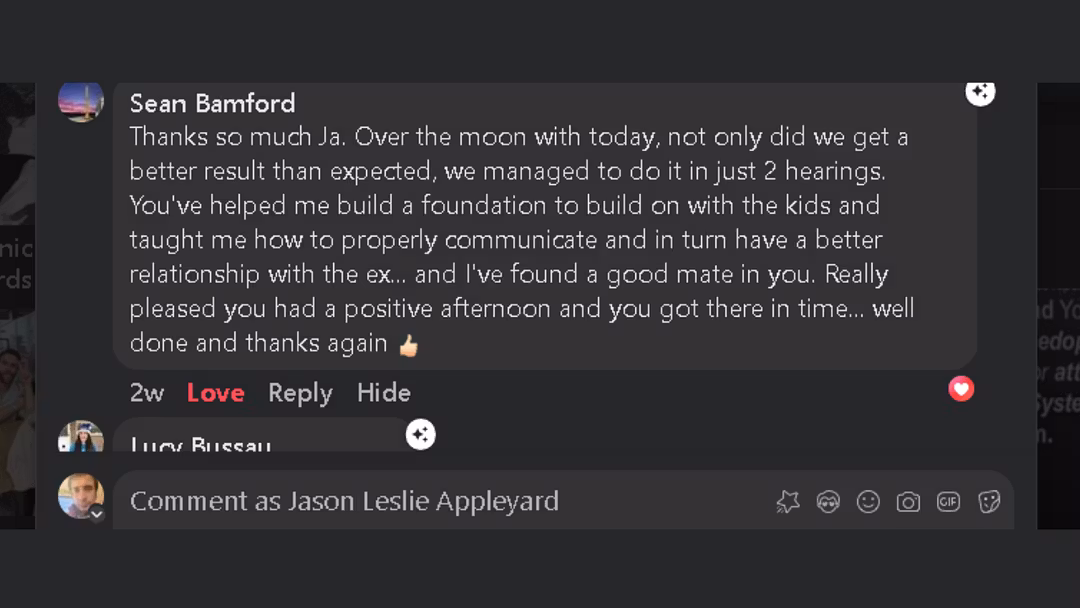Insert an emoji via smiley icon

coord(868,502)
